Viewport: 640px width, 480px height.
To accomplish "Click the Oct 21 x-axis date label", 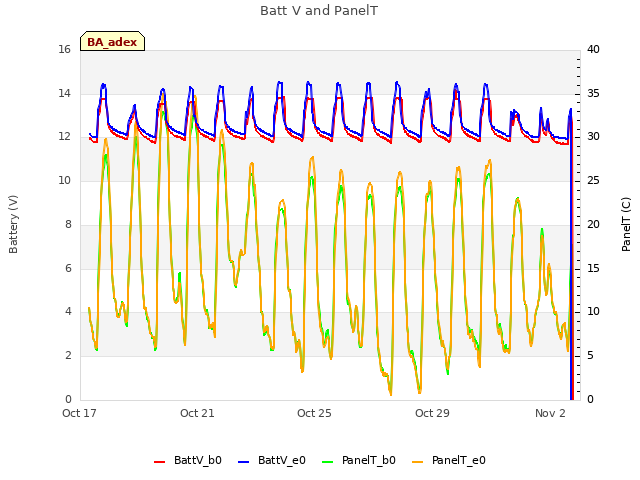I will tap(197, 413).
